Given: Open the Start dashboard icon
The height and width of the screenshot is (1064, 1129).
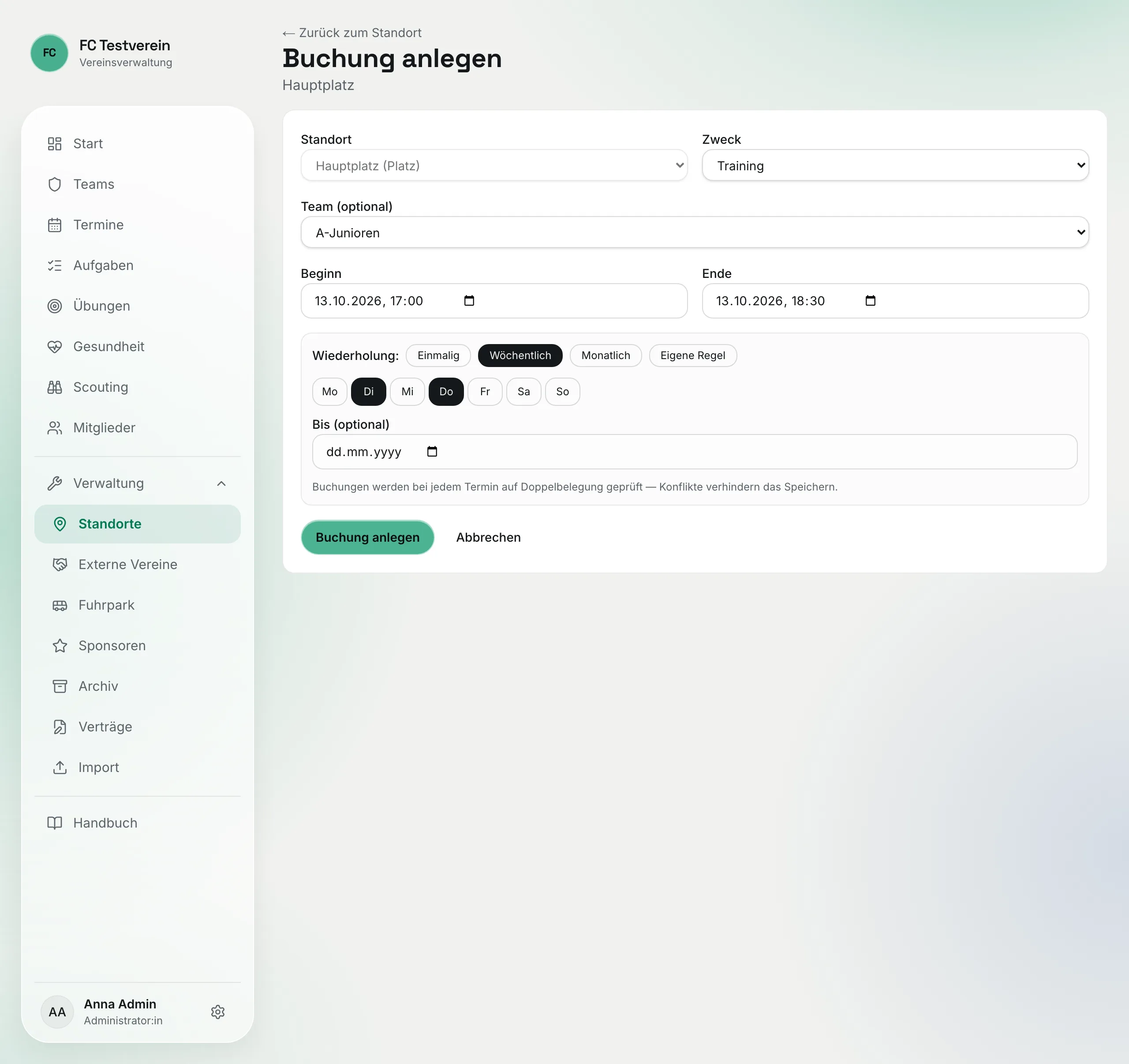Looking at the screenshot, I should tap(55, 144).
